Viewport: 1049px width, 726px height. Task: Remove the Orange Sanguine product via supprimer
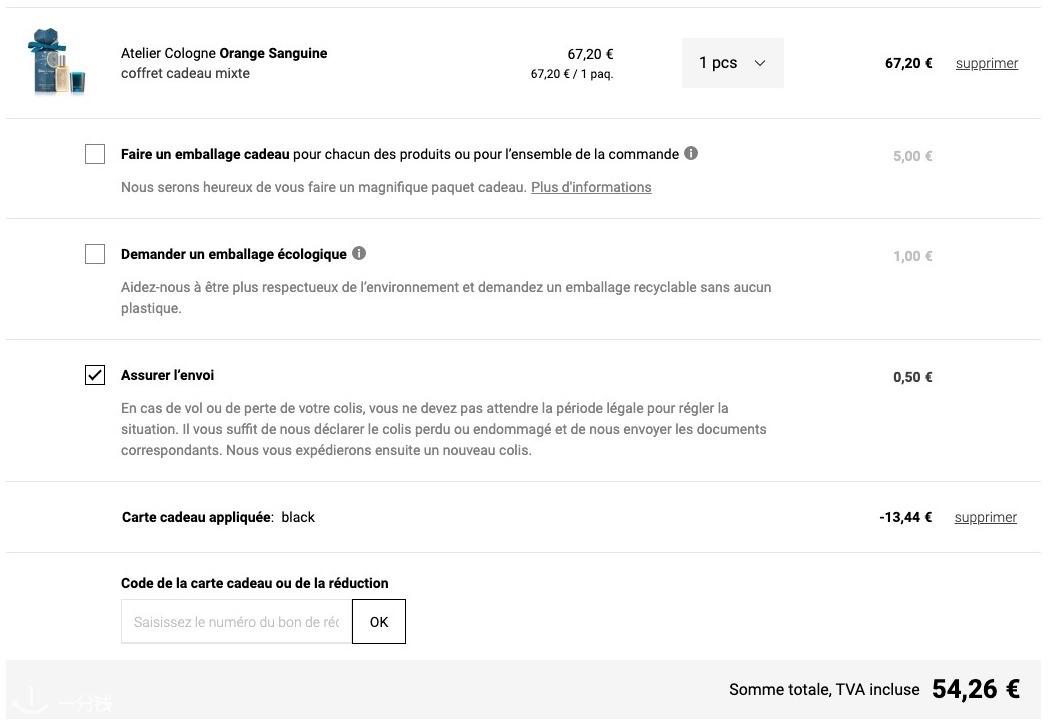(987, 63)
